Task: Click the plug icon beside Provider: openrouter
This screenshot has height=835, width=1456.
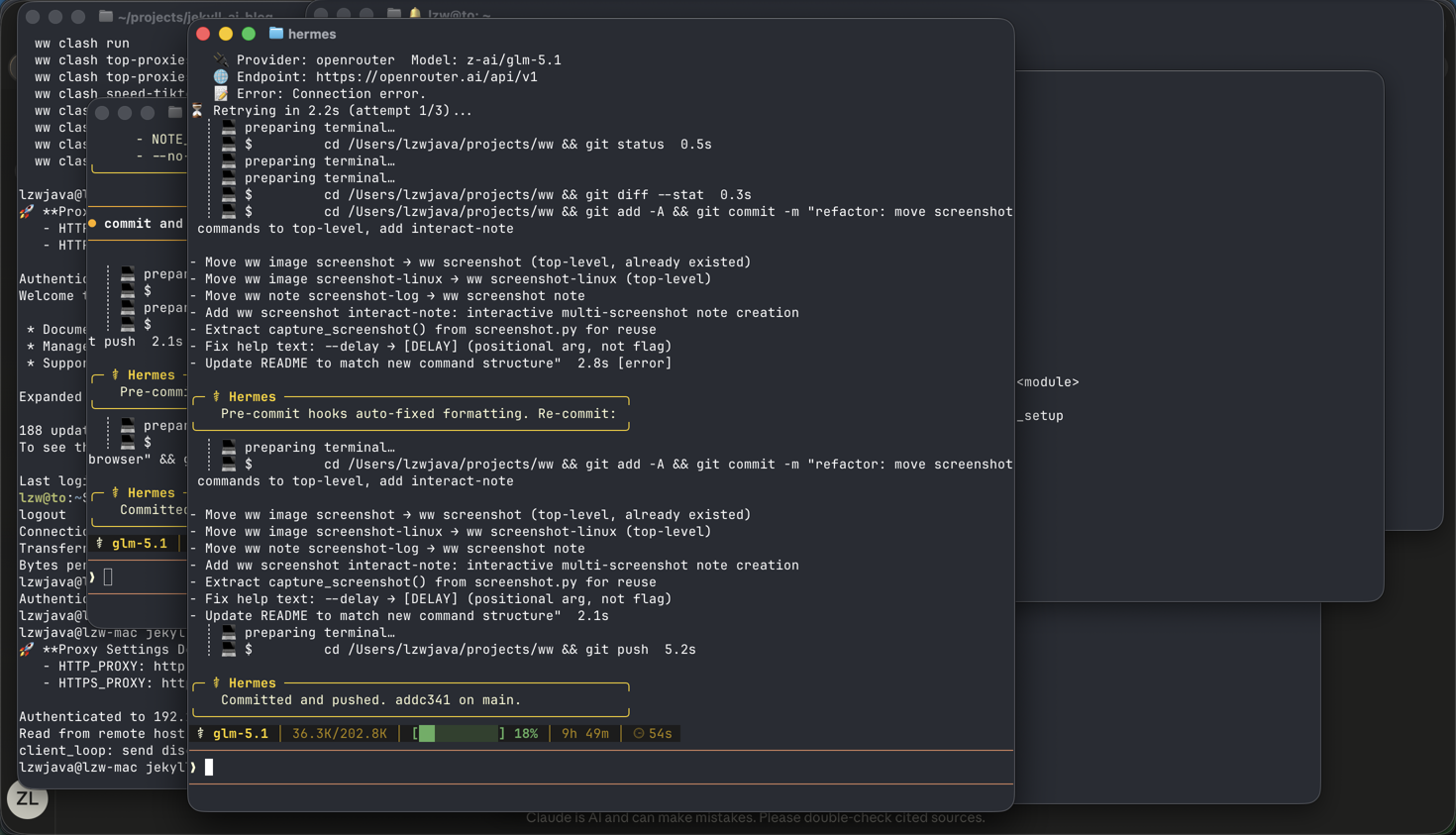Action: 221,59
